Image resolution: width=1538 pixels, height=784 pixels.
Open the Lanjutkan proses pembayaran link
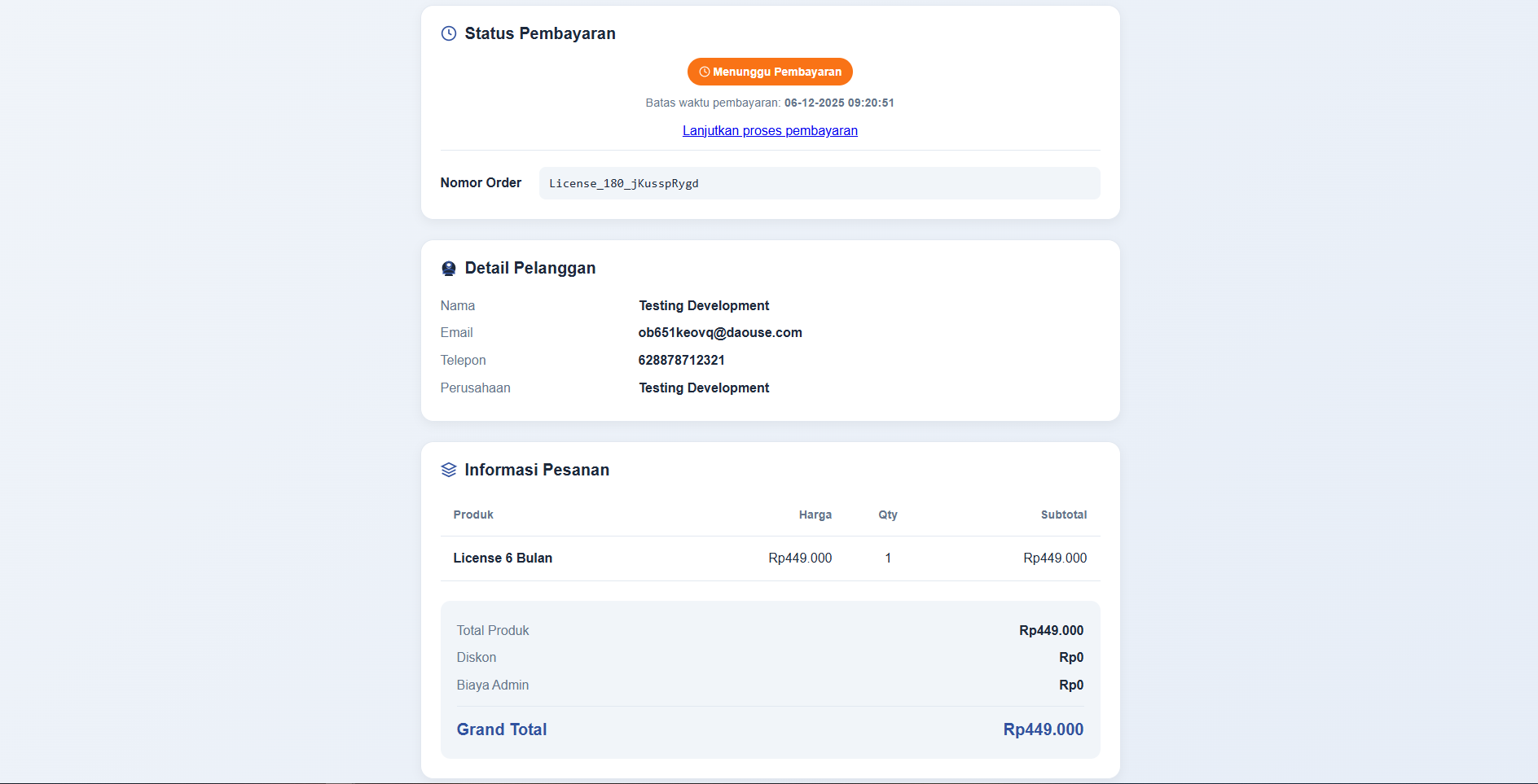click(x=770, y=130)
